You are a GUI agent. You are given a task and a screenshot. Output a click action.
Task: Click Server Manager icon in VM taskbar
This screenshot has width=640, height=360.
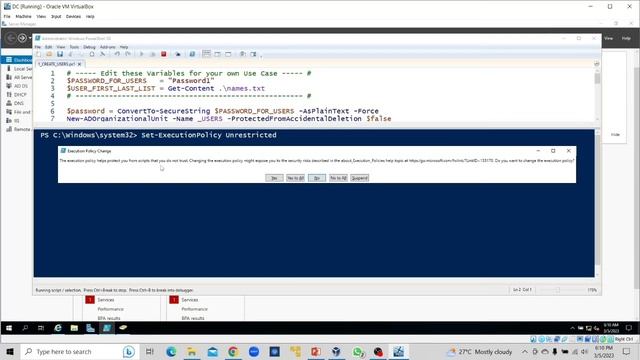click(91, 328)
